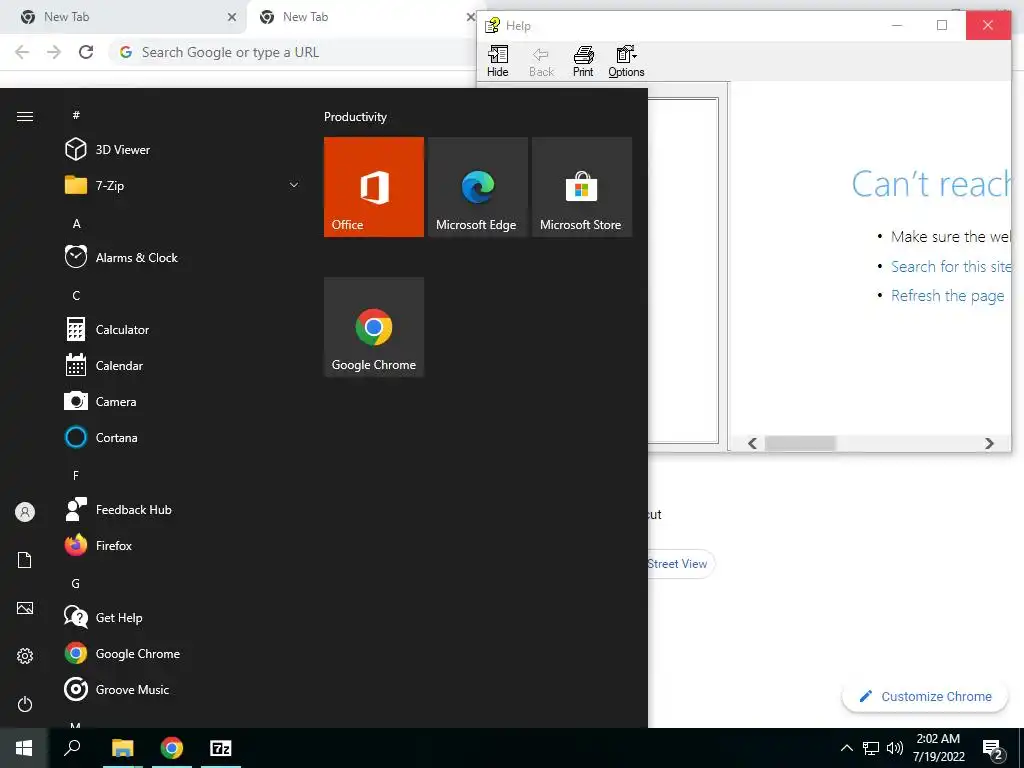The height and width of the screenshot is (768, 1024).
Task: Open the user account icon in Start
Action: (25, 512)
